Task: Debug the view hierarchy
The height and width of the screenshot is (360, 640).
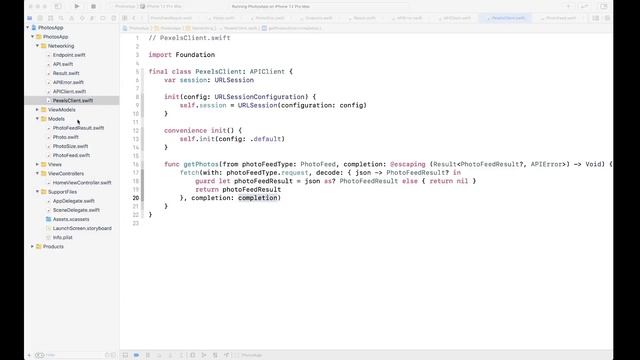Action: pyautogui.click(x=193, y=355)
